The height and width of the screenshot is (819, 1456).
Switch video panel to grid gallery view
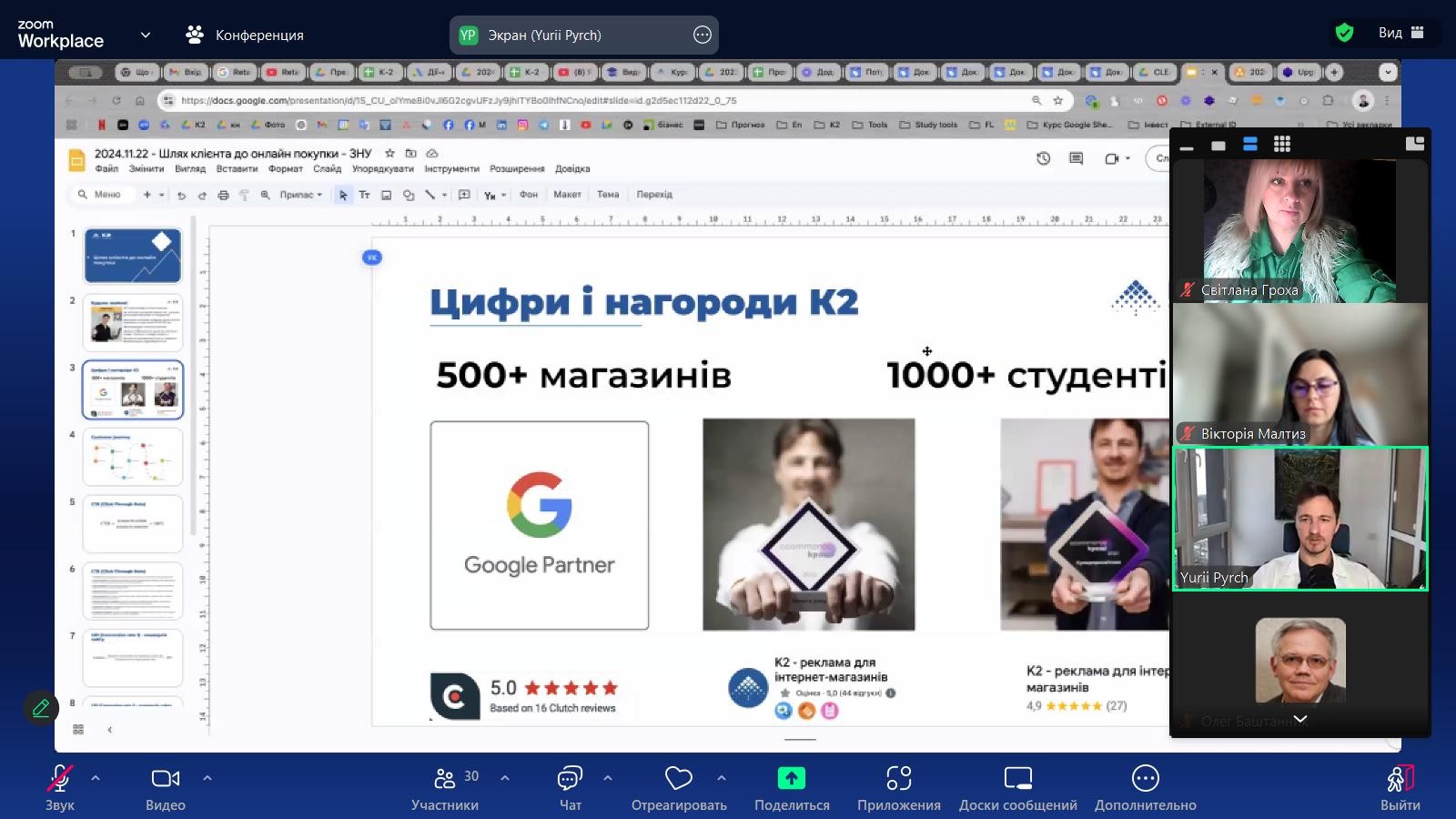(1282, 144)
